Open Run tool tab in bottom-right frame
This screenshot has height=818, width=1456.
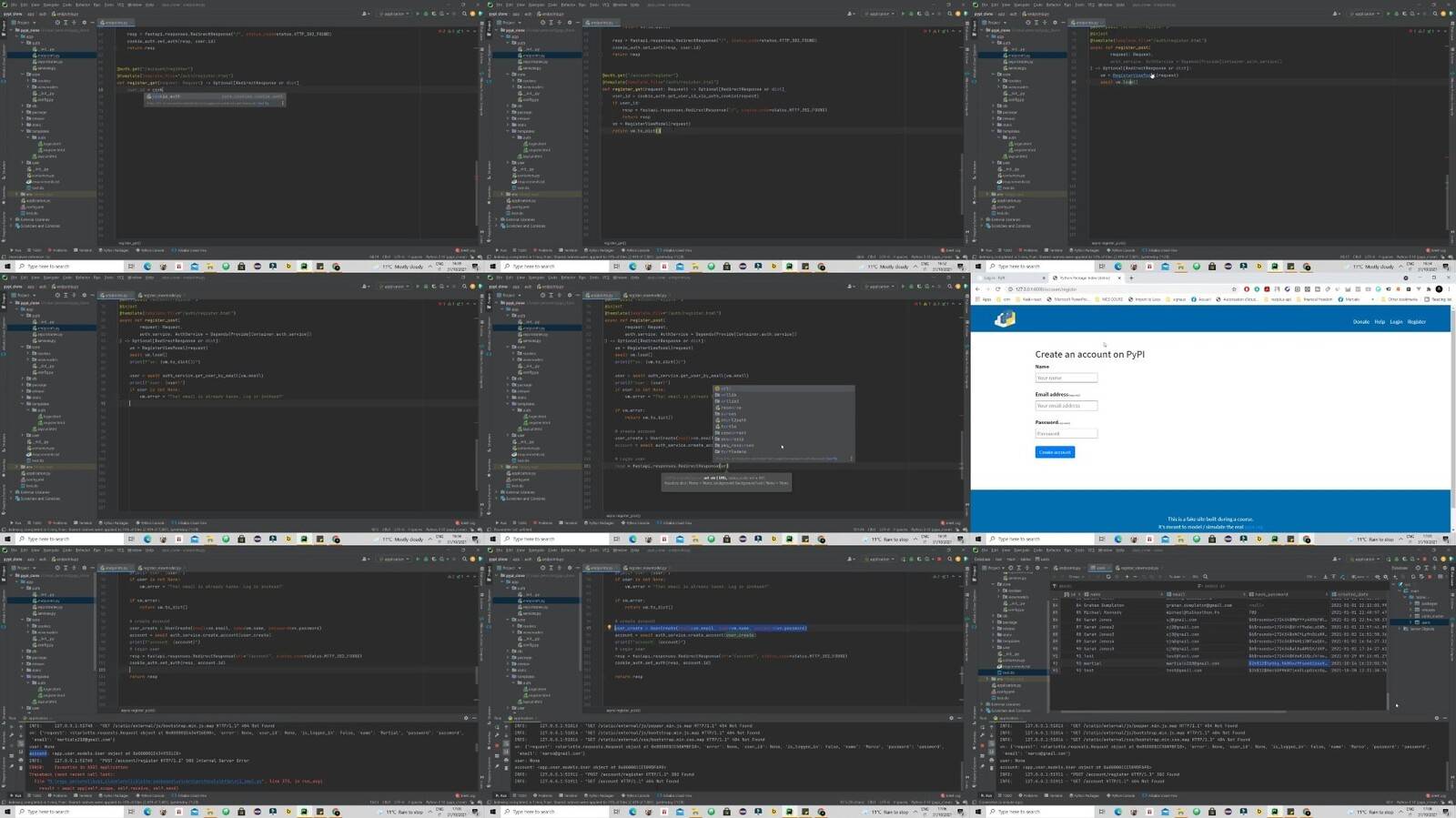986,796
